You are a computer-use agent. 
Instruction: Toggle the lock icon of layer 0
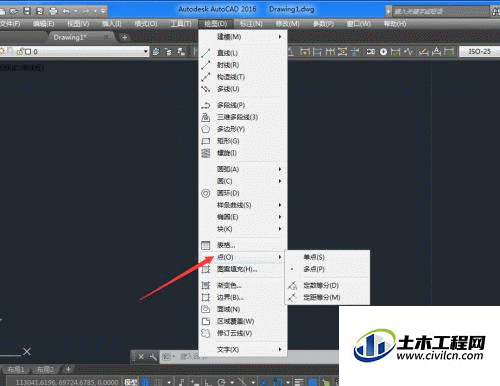click(21, 52)
